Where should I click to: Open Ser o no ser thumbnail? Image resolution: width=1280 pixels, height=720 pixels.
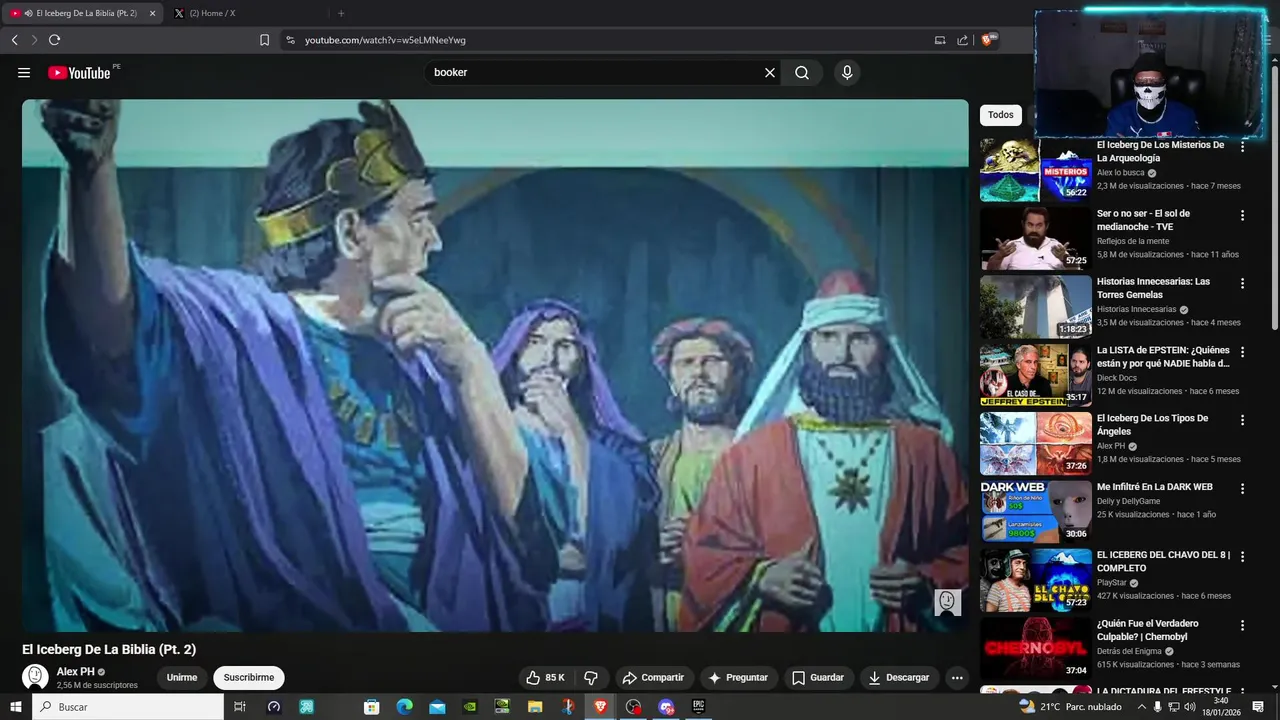(1036, 238)
